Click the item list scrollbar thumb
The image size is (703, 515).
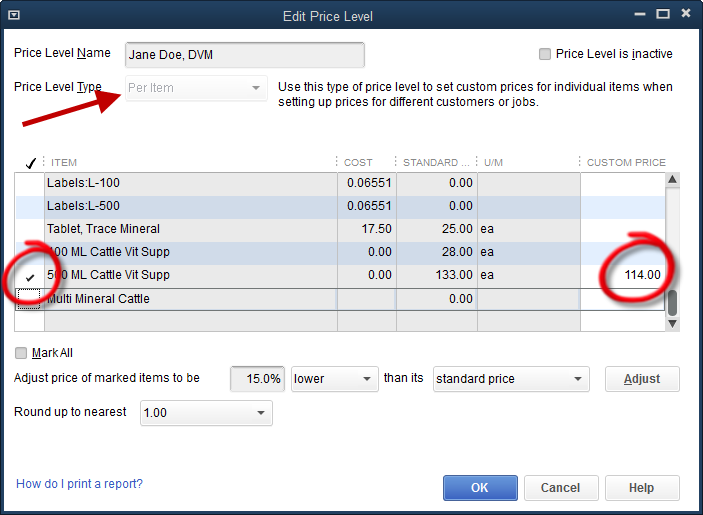(x=672, y=303)
